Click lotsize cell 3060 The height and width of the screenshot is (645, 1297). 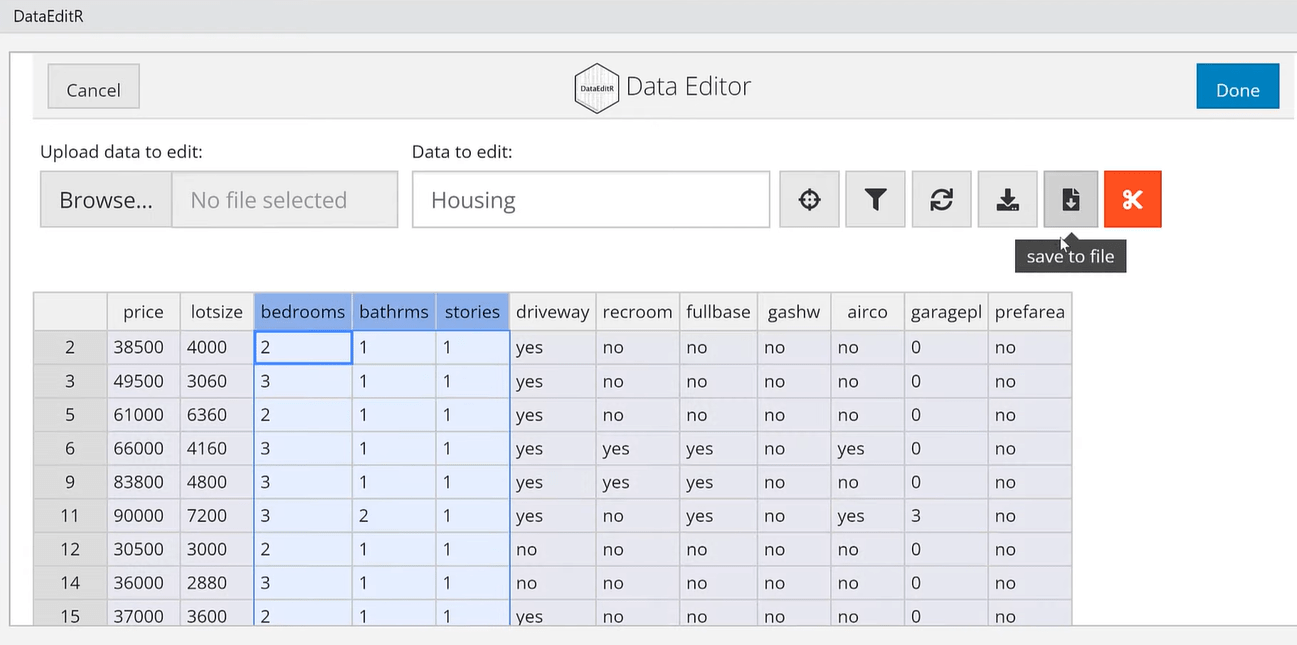coord(217,381)
